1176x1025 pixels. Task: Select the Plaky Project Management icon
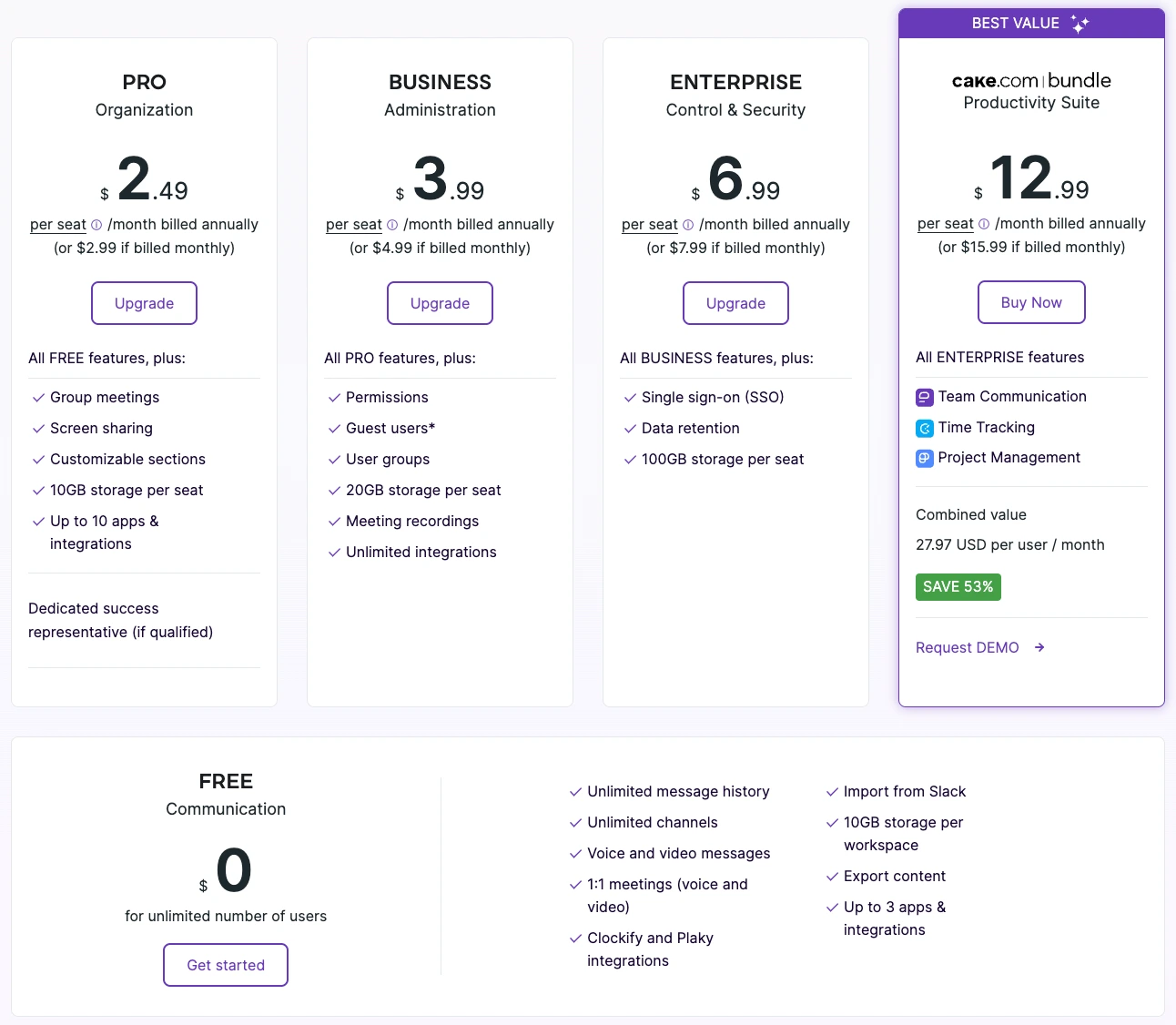tap(924, 458)
